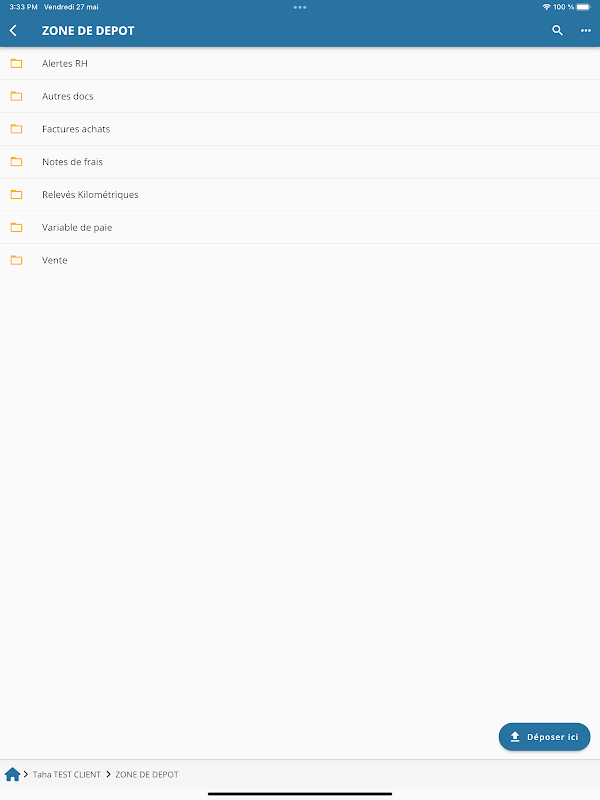Tap the Déposer ici upload button

(544, 737)
